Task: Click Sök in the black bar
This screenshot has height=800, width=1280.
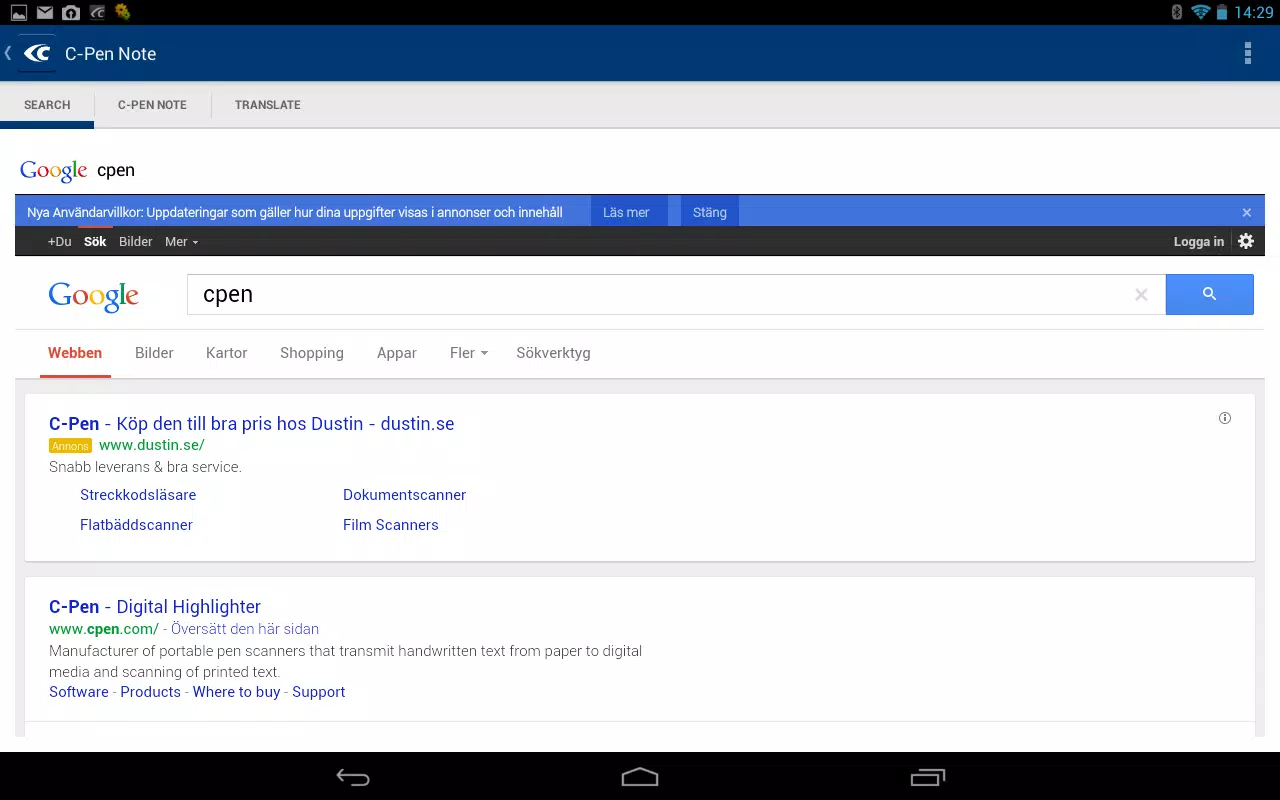Action: [x=95, y=242]
